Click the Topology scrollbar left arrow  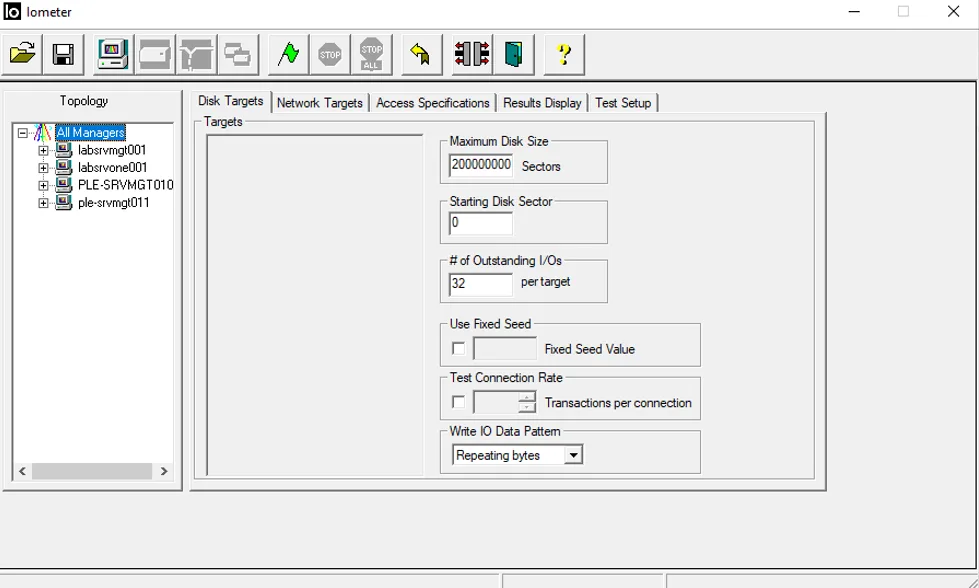coord(22,471)
